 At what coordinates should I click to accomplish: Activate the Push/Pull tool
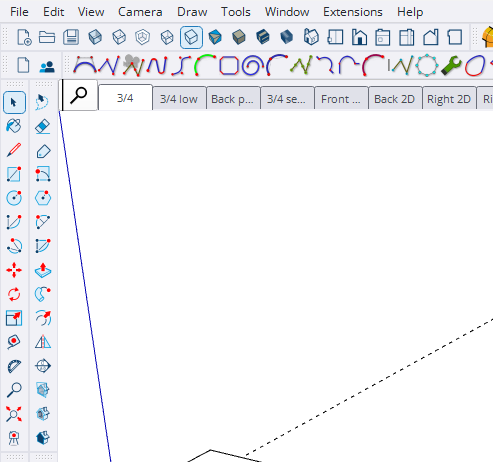click(43, 270)
